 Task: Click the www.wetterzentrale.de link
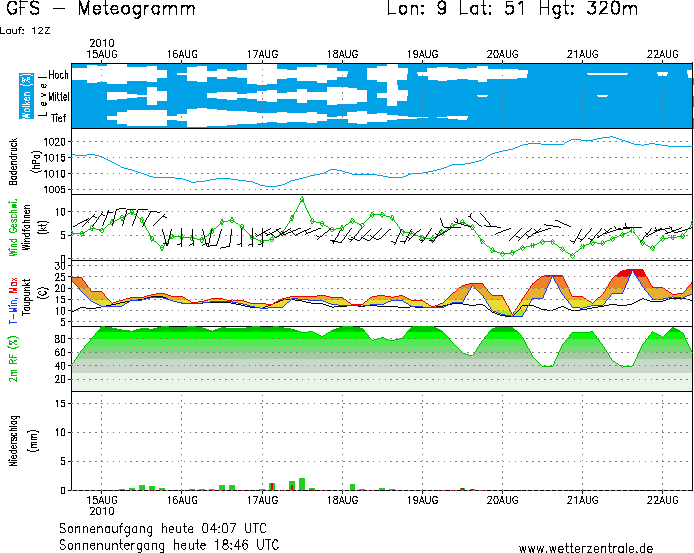click(586, 547)
